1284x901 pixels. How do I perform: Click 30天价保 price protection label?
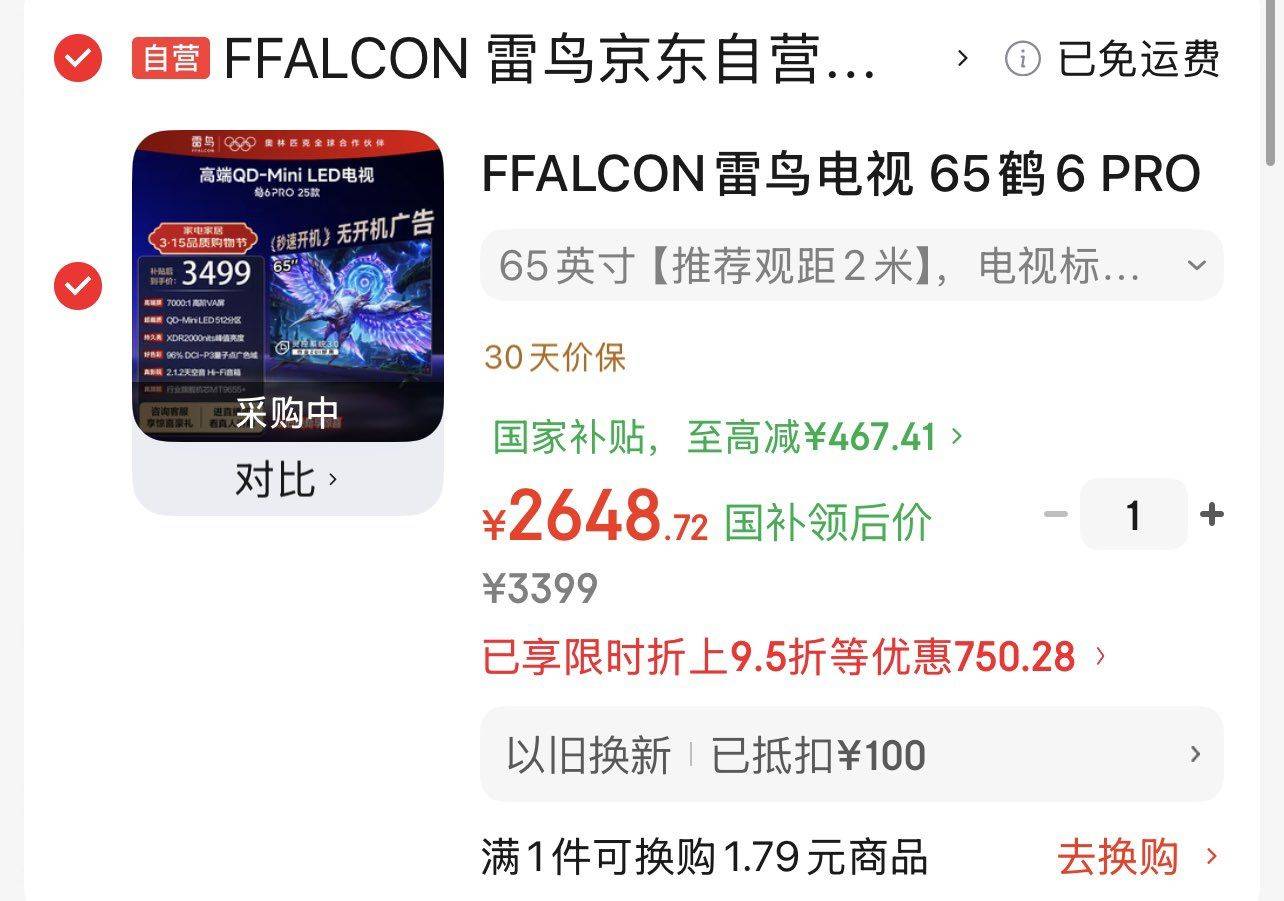(555, 357)
